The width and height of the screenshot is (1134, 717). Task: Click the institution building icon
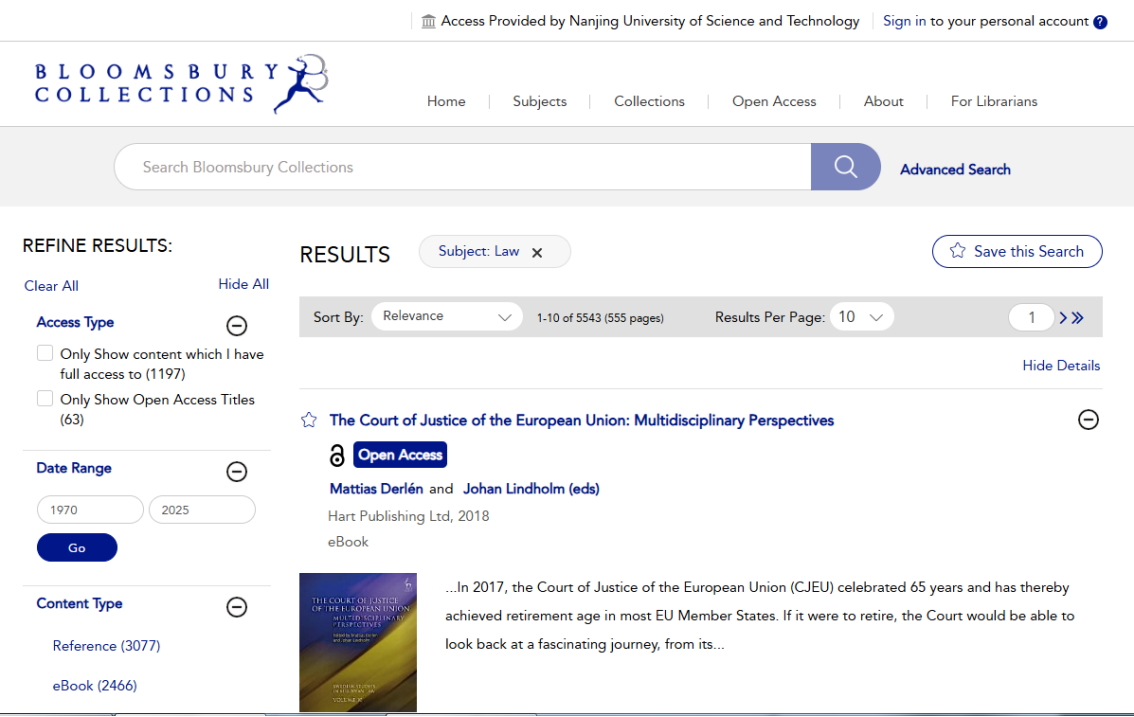tap(429, 22)
